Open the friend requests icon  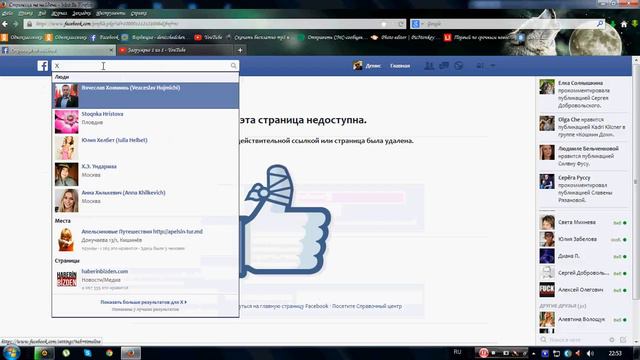pos(429,66)
